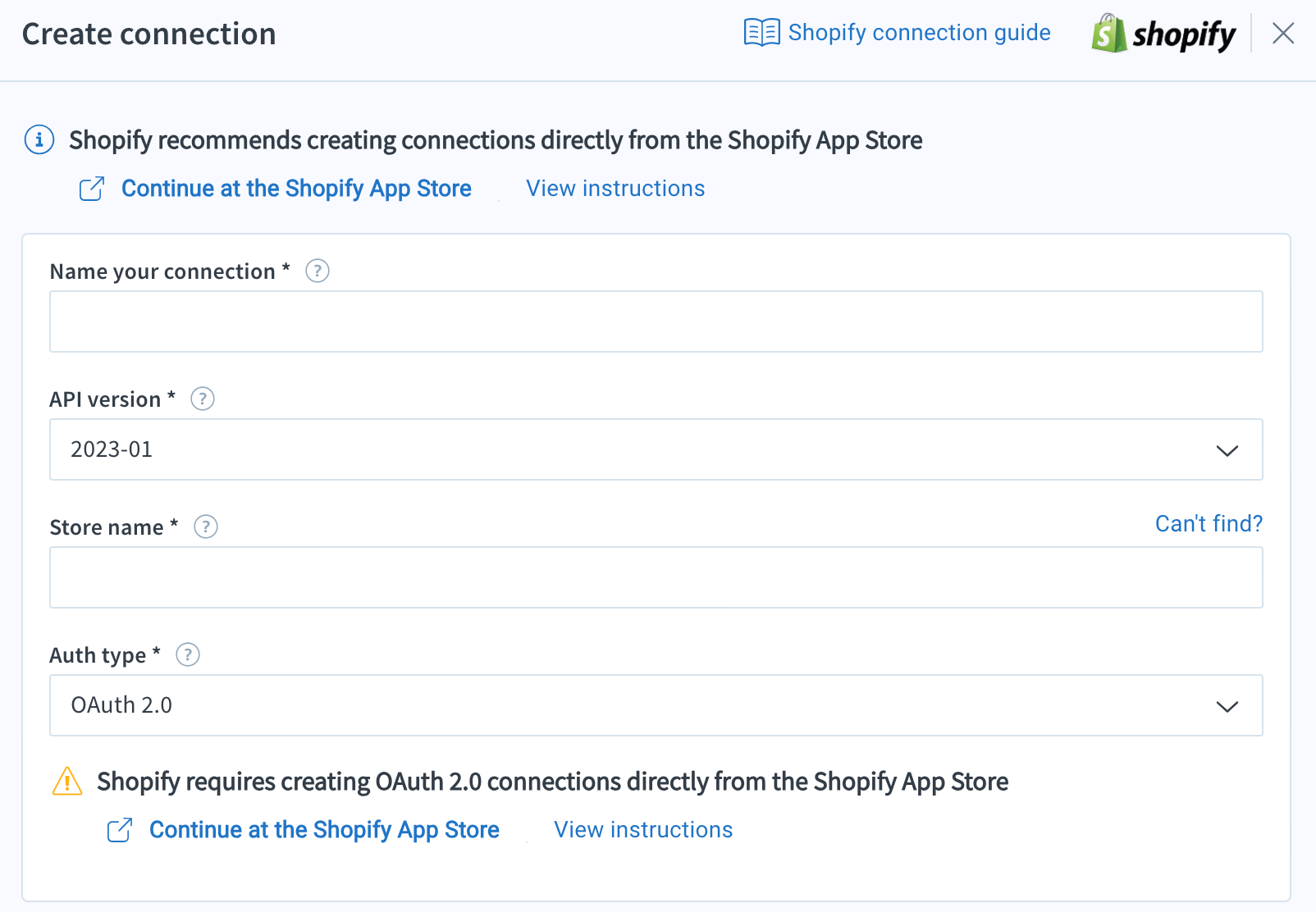The image size is (1316, 912).
Task: Click the external link icon beside top App Store link
Action: pyautogui.click(x=92, y=188)
